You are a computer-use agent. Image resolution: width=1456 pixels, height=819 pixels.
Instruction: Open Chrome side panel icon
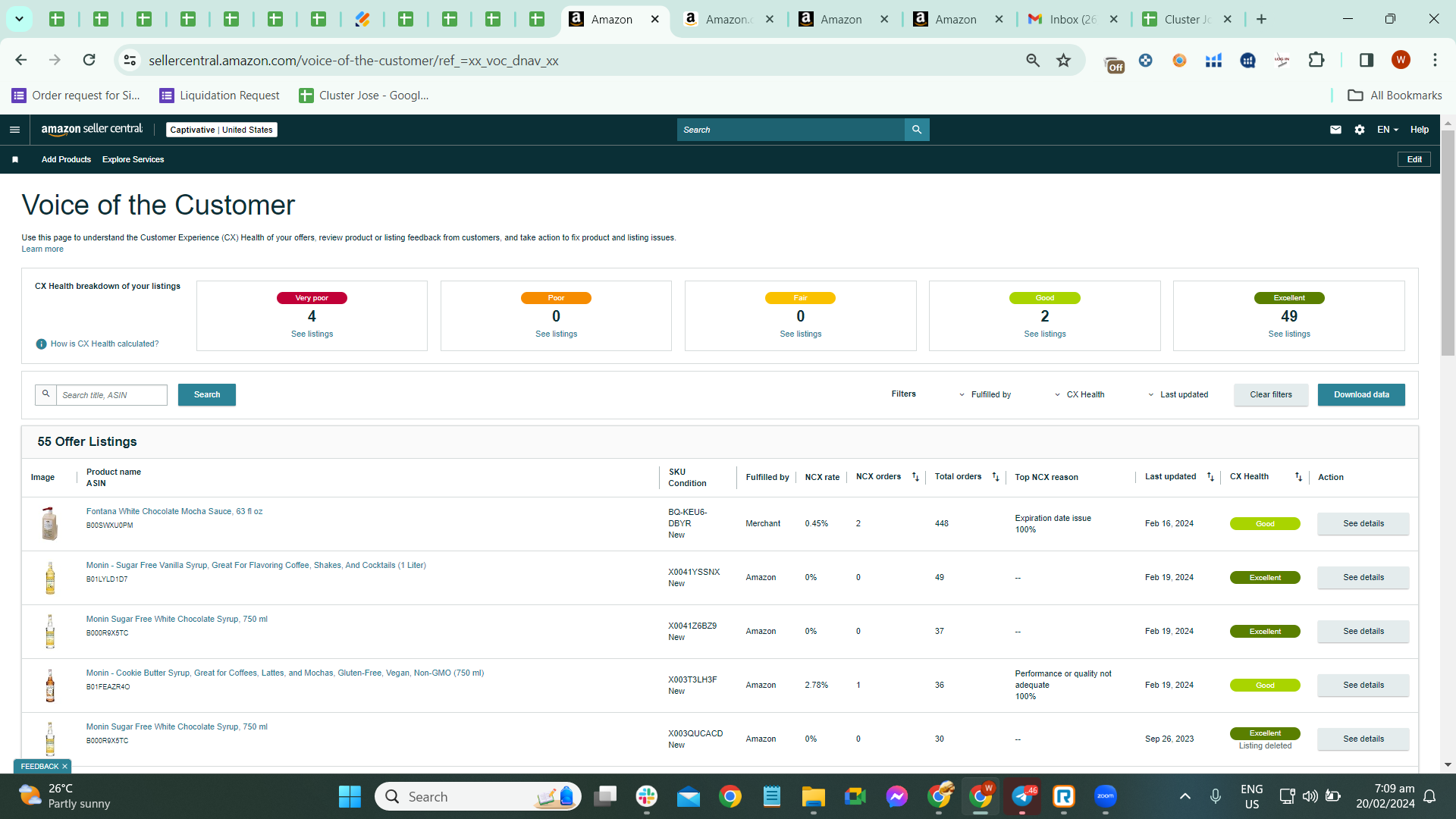coord(1367,60)
